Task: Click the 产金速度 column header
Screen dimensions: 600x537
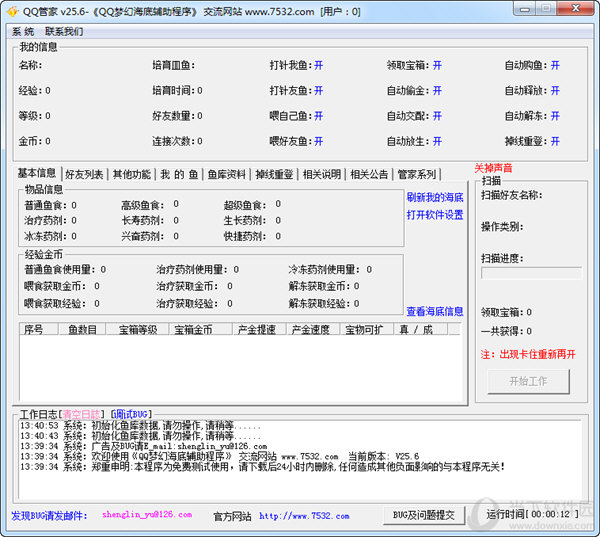Action: click(x=314, y=330)
